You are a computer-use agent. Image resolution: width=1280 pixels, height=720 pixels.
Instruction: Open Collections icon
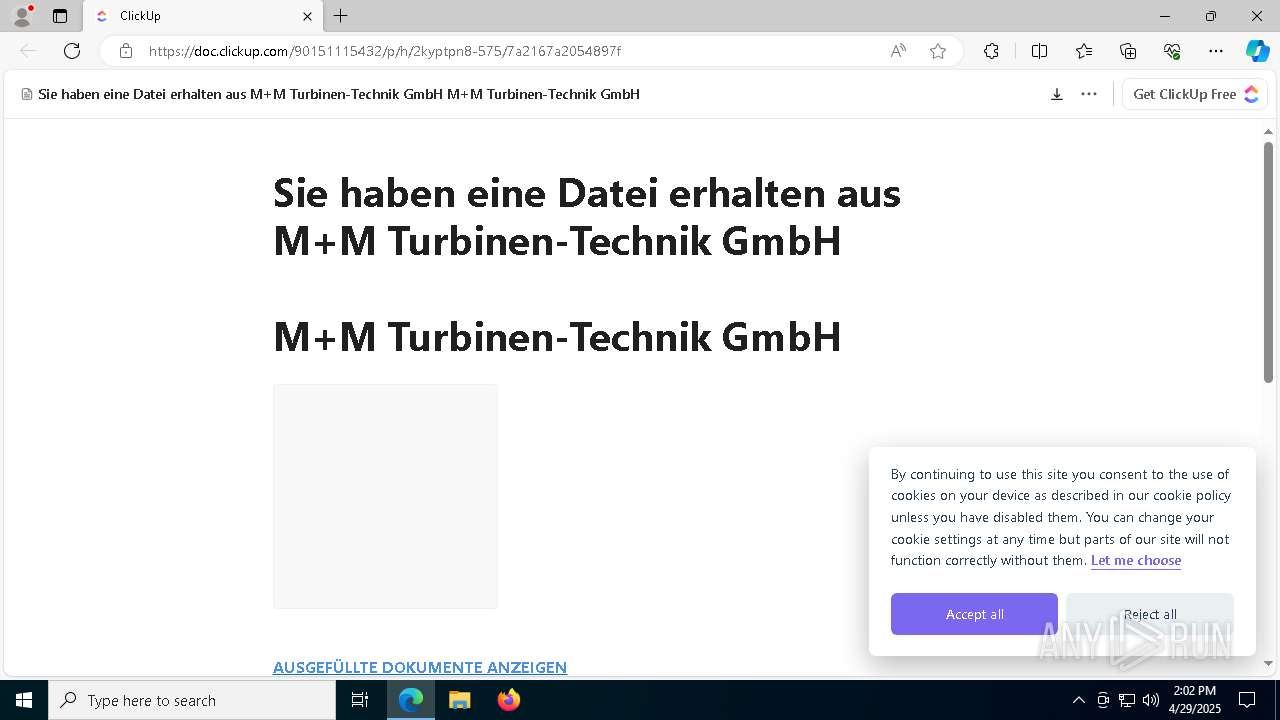click(1128, 51)
